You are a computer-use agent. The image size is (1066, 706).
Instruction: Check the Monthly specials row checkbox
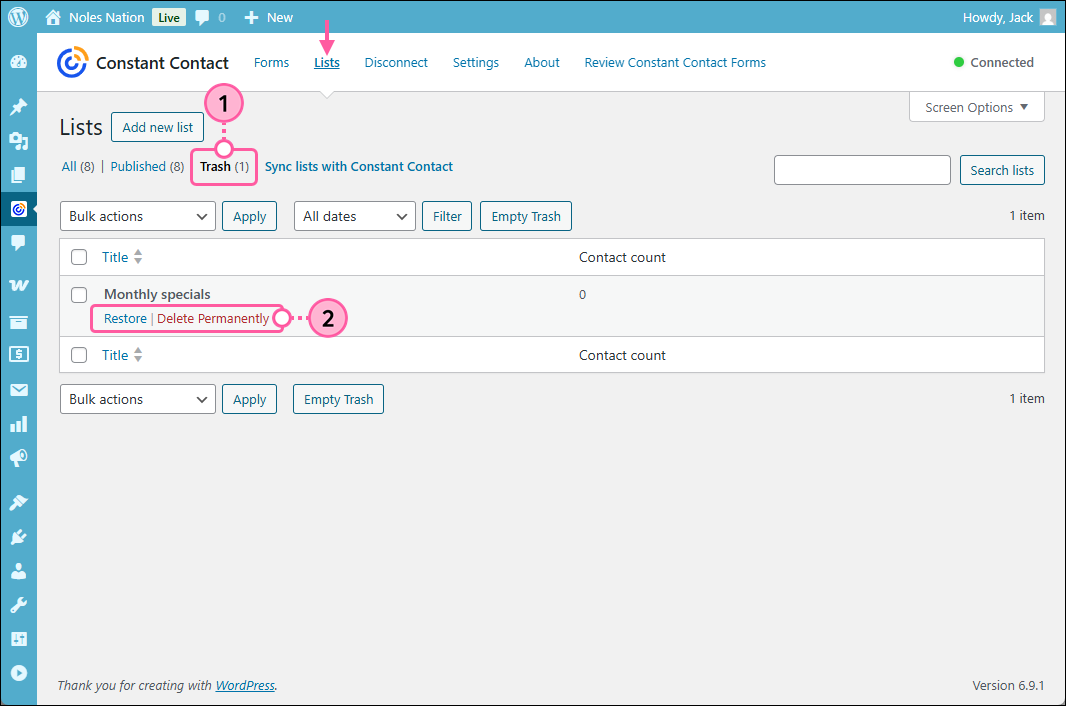tap(79, 294)
